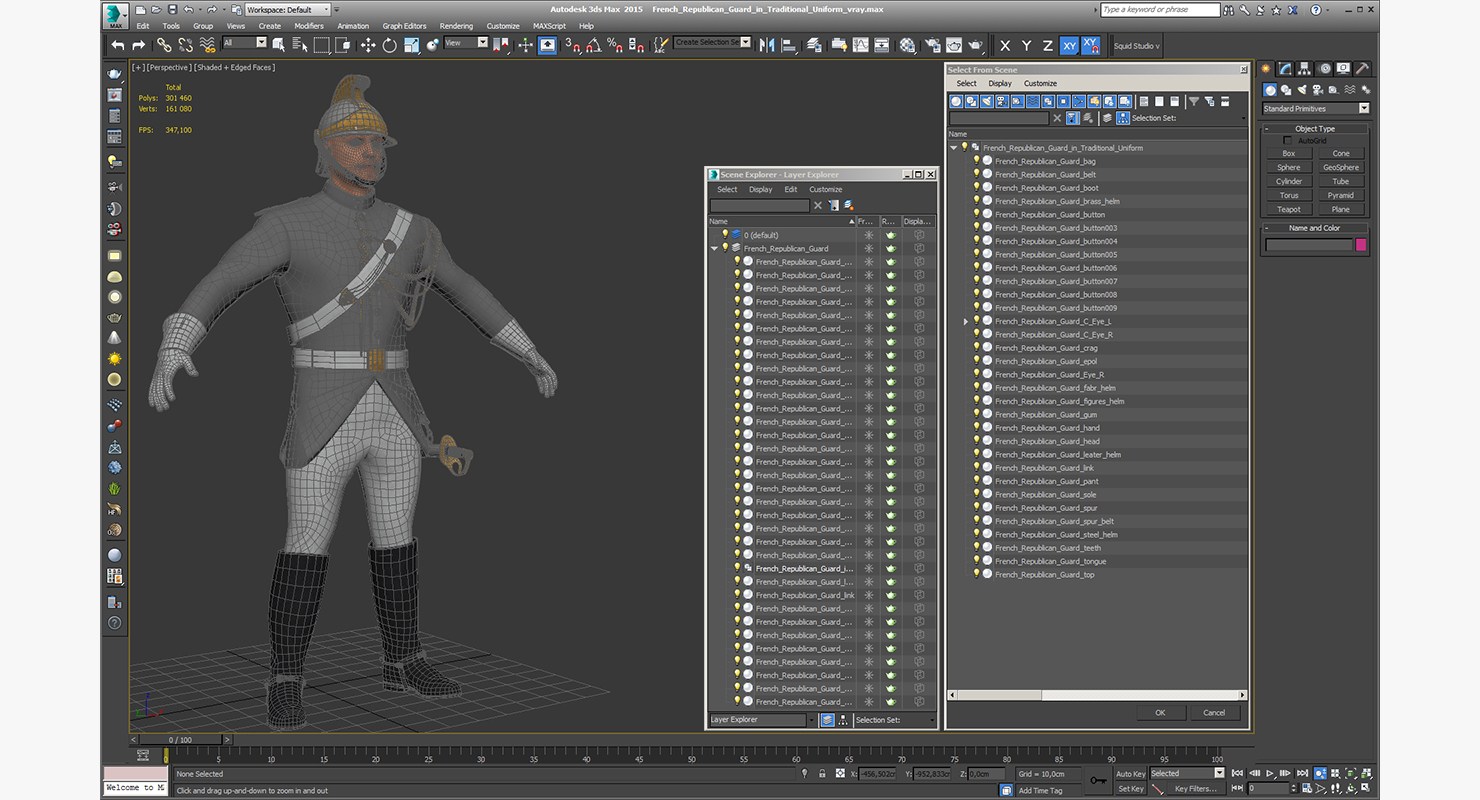Choose the Select by Name icon
Screen dimensions: 1480x800
300,45
